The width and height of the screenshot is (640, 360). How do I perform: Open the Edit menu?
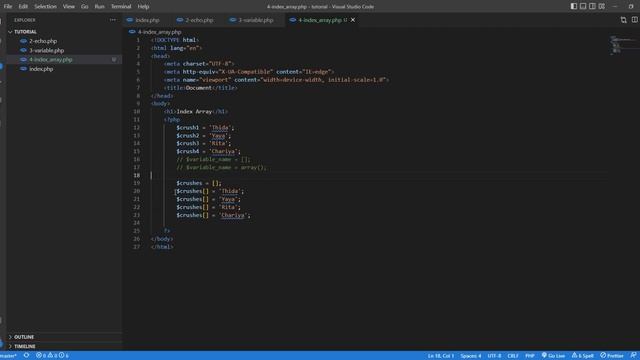[x=23, y=7]
